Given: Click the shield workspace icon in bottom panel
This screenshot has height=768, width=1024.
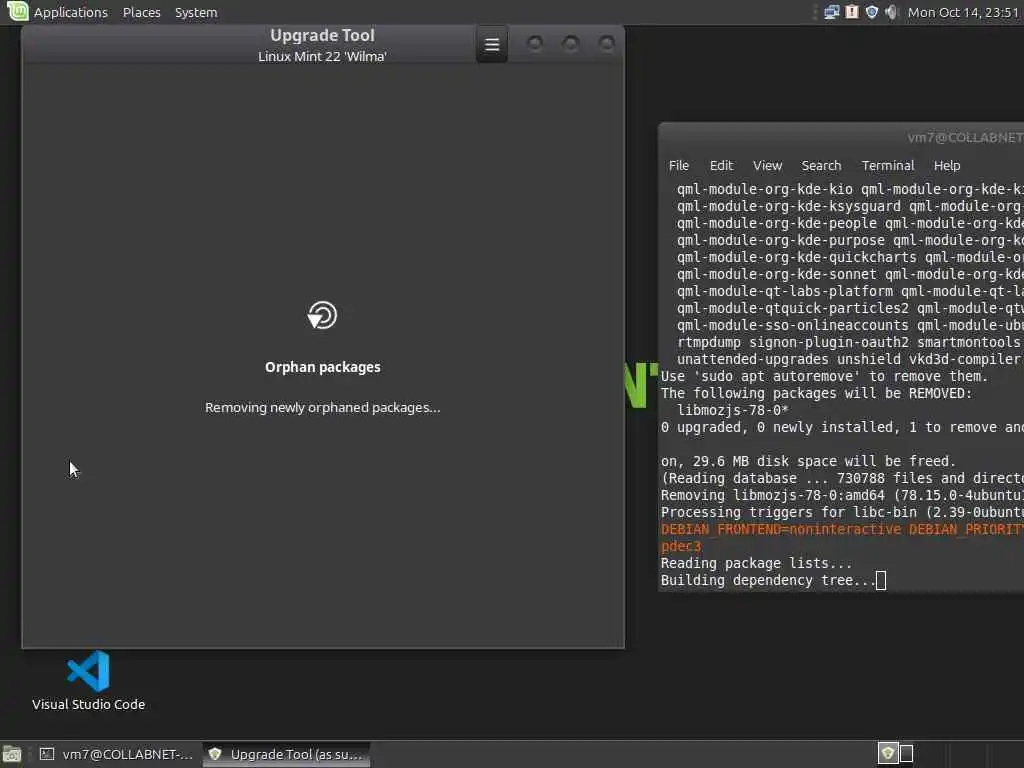Looking at the screenshot, I should [887, 754].
